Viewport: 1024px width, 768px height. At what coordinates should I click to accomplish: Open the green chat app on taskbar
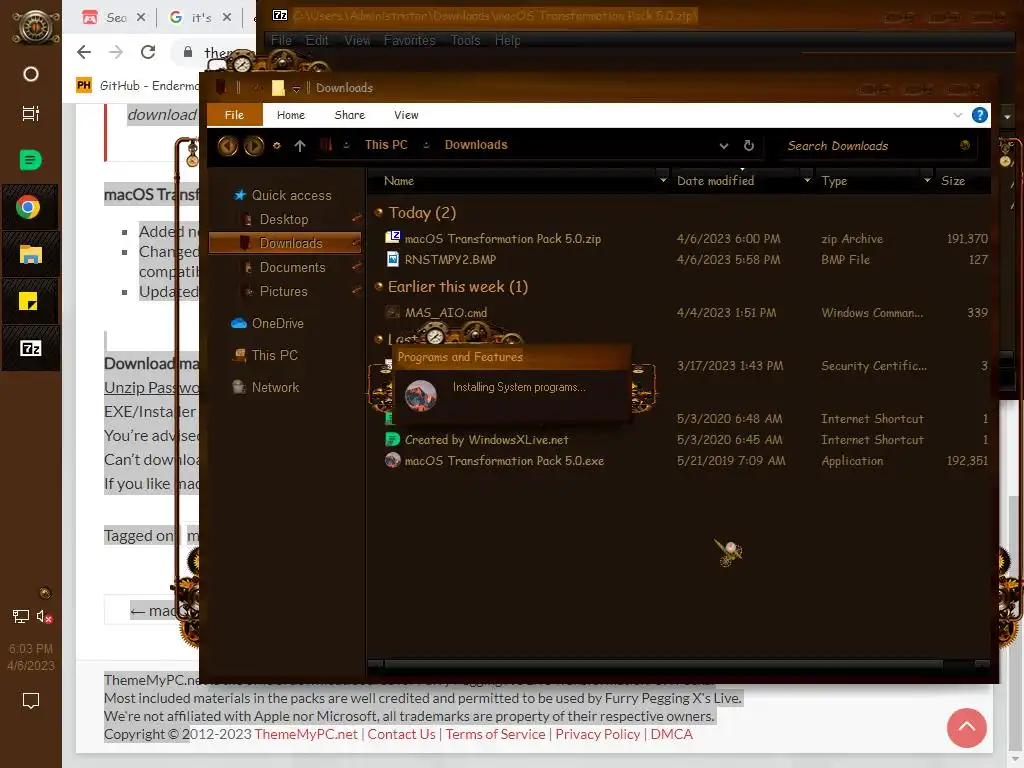(x=31, y=160)
